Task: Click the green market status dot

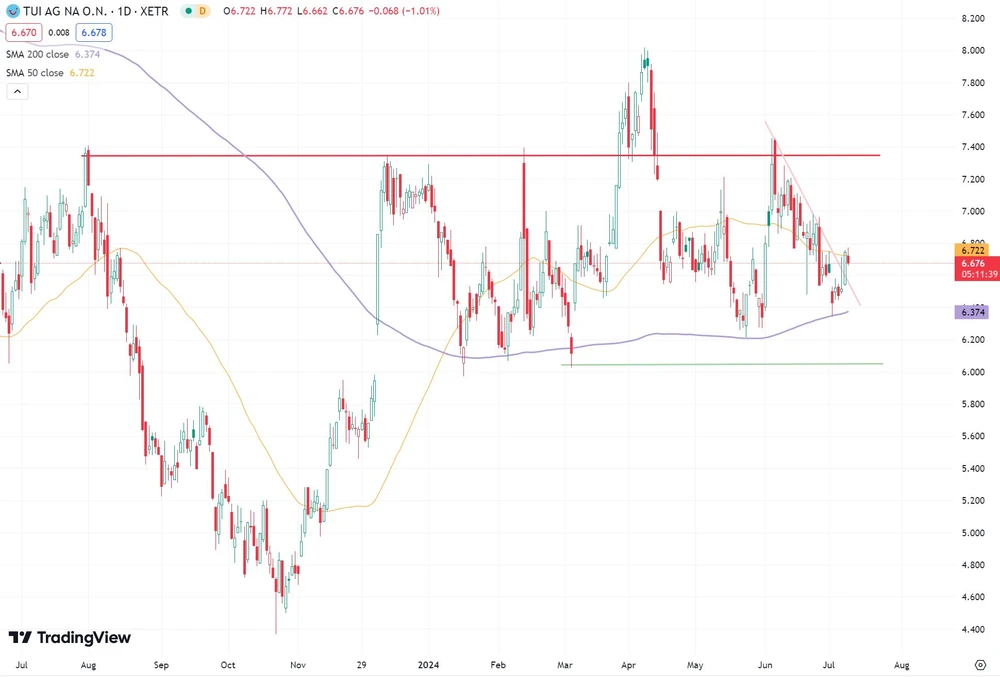Action: (188, 13)
